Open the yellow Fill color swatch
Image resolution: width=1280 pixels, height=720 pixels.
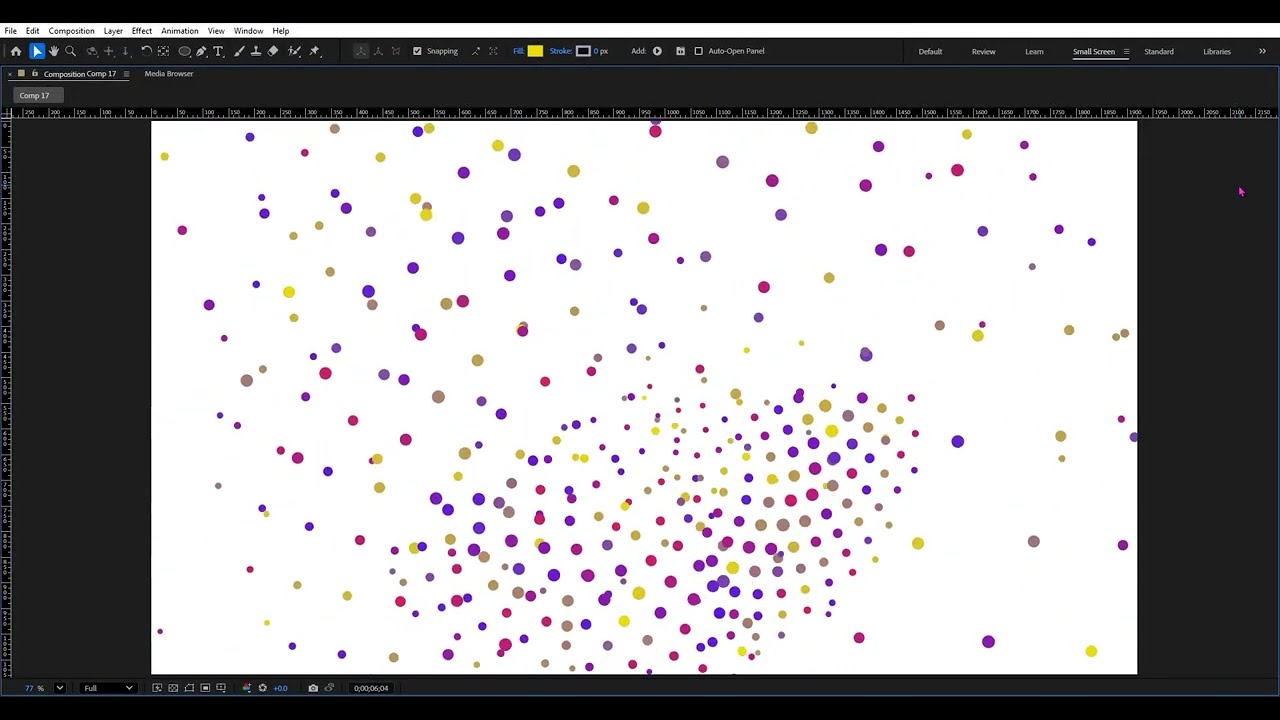coord(535,51)
